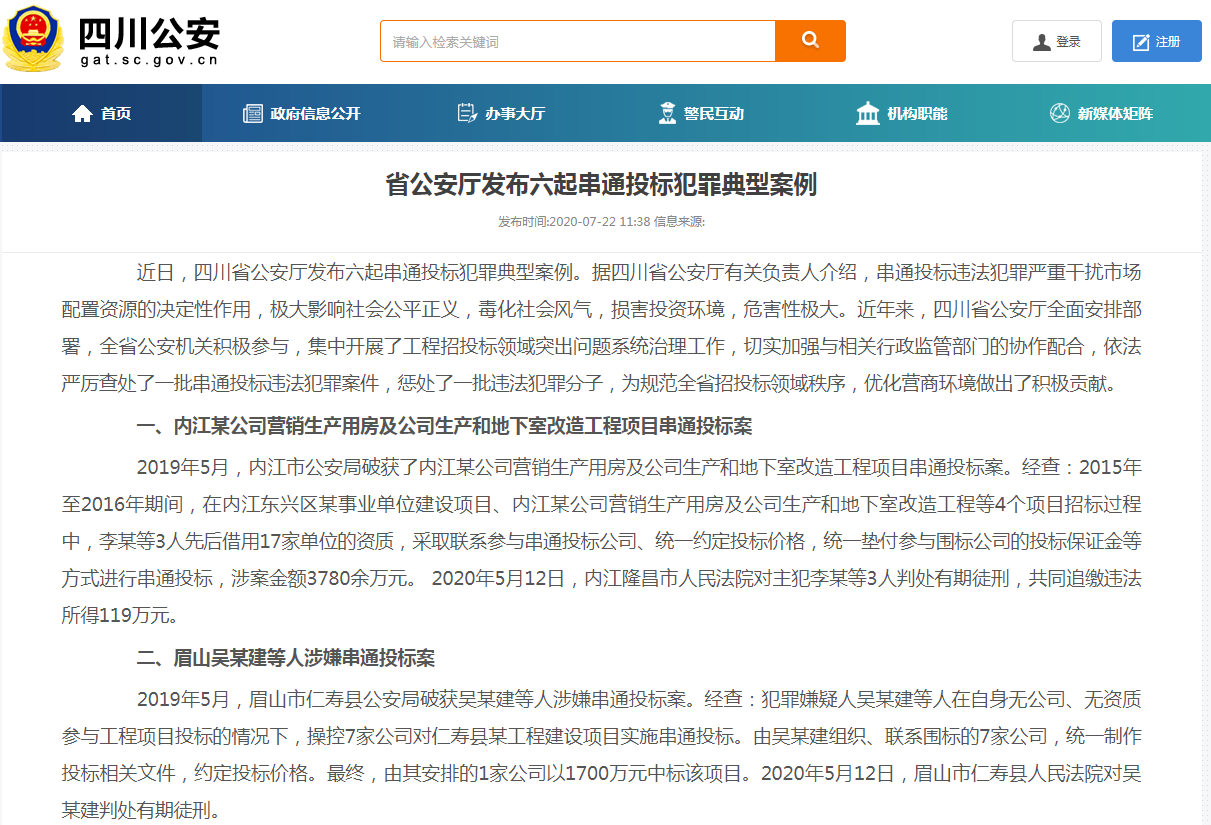
Task: Click the orange magnifier search button
Action: pyautogui.click(x=810, y=41)
